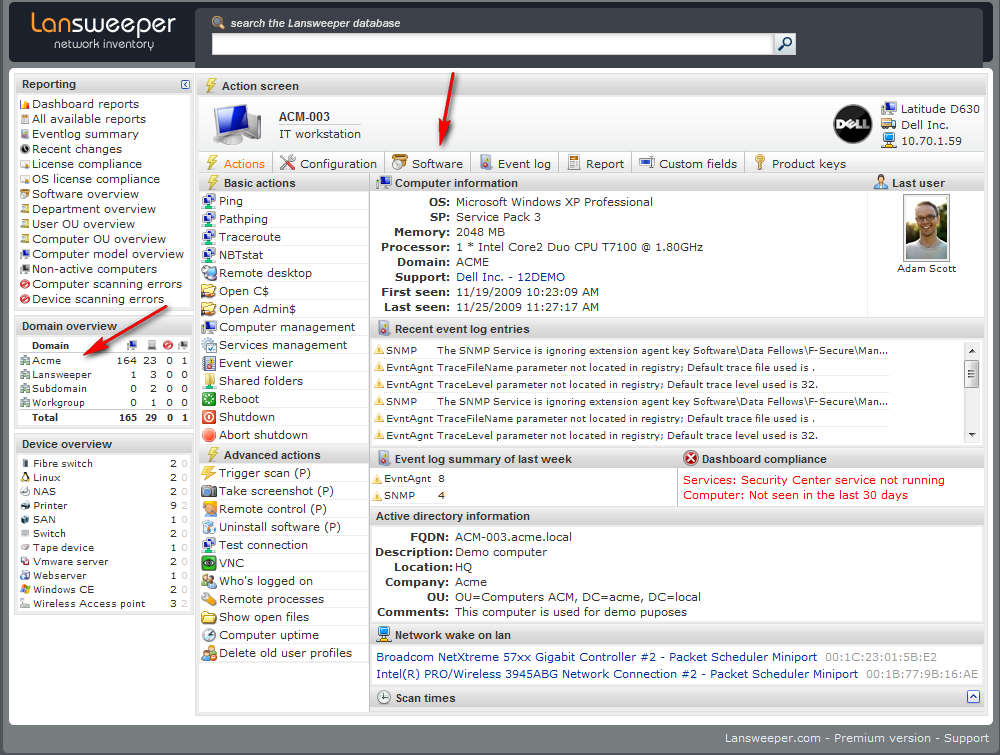Viewport: 1000px width, 755px height.
Task: Click the Ping action icon
Action: 209,201
